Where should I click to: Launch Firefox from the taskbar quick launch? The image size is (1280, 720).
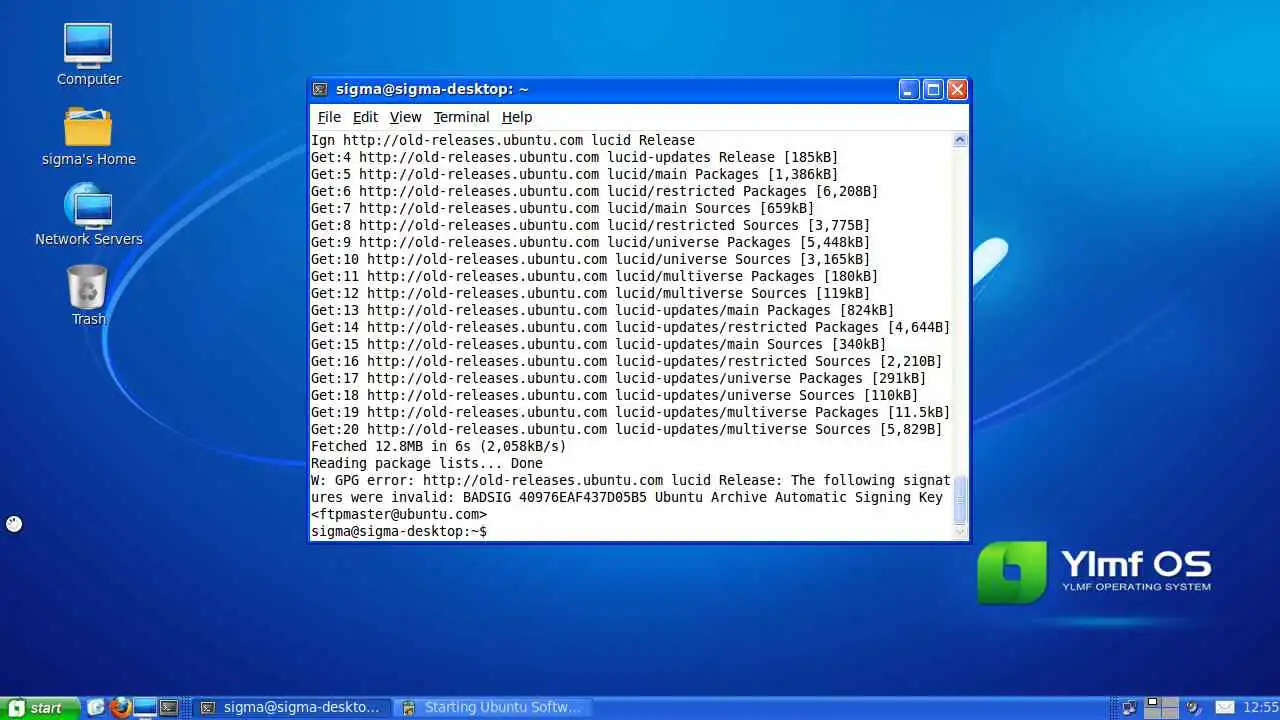121,707
